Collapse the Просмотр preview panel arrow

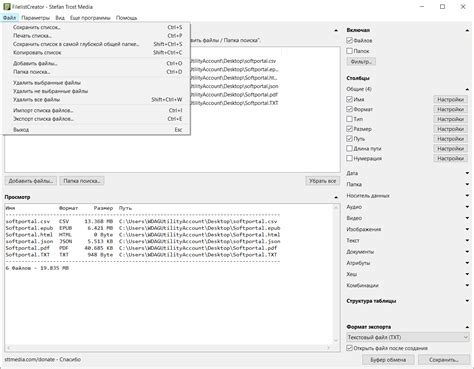pos(336,197)
